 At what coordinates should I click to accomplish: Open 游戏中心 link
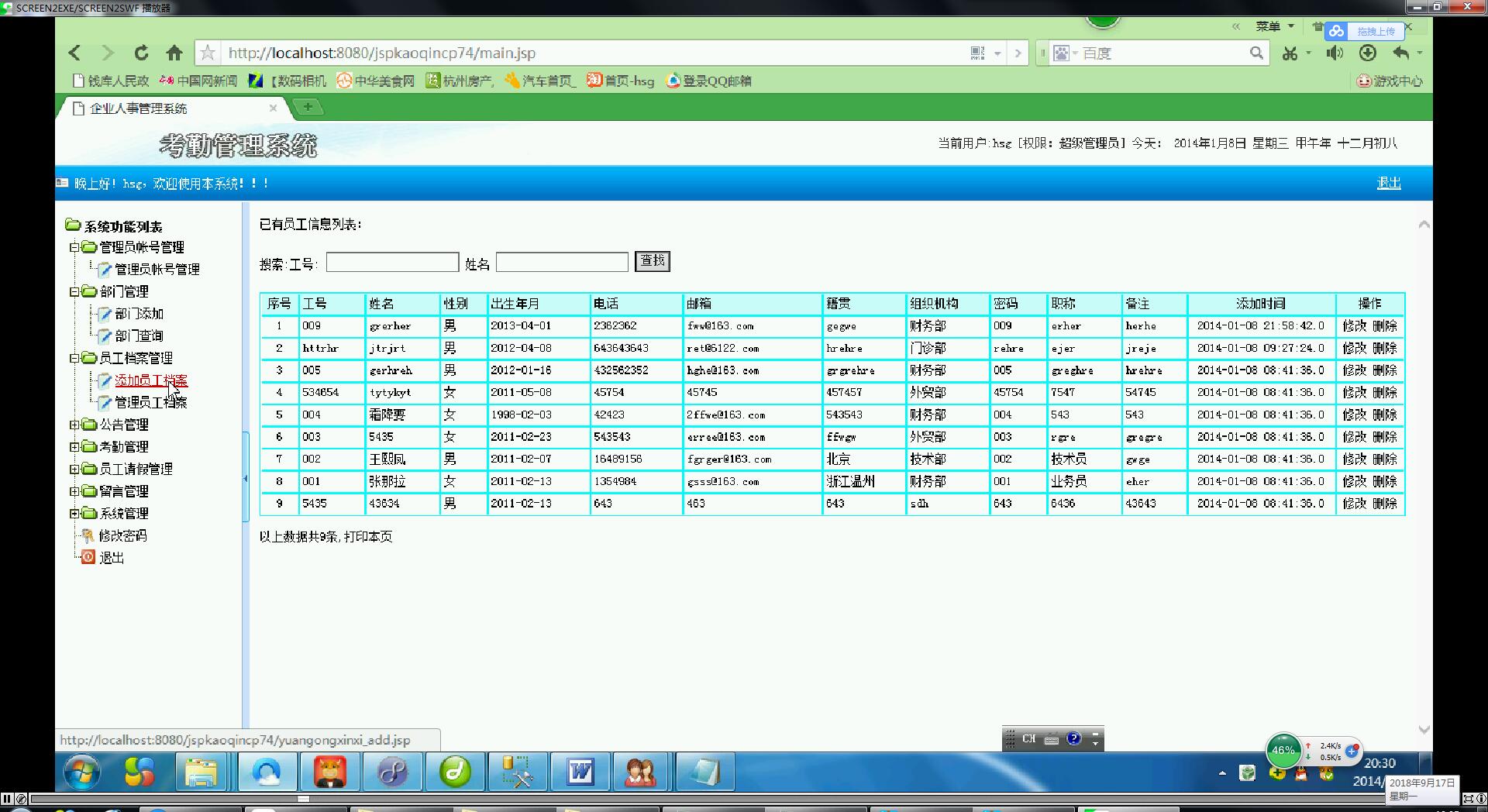[1390, 81]
